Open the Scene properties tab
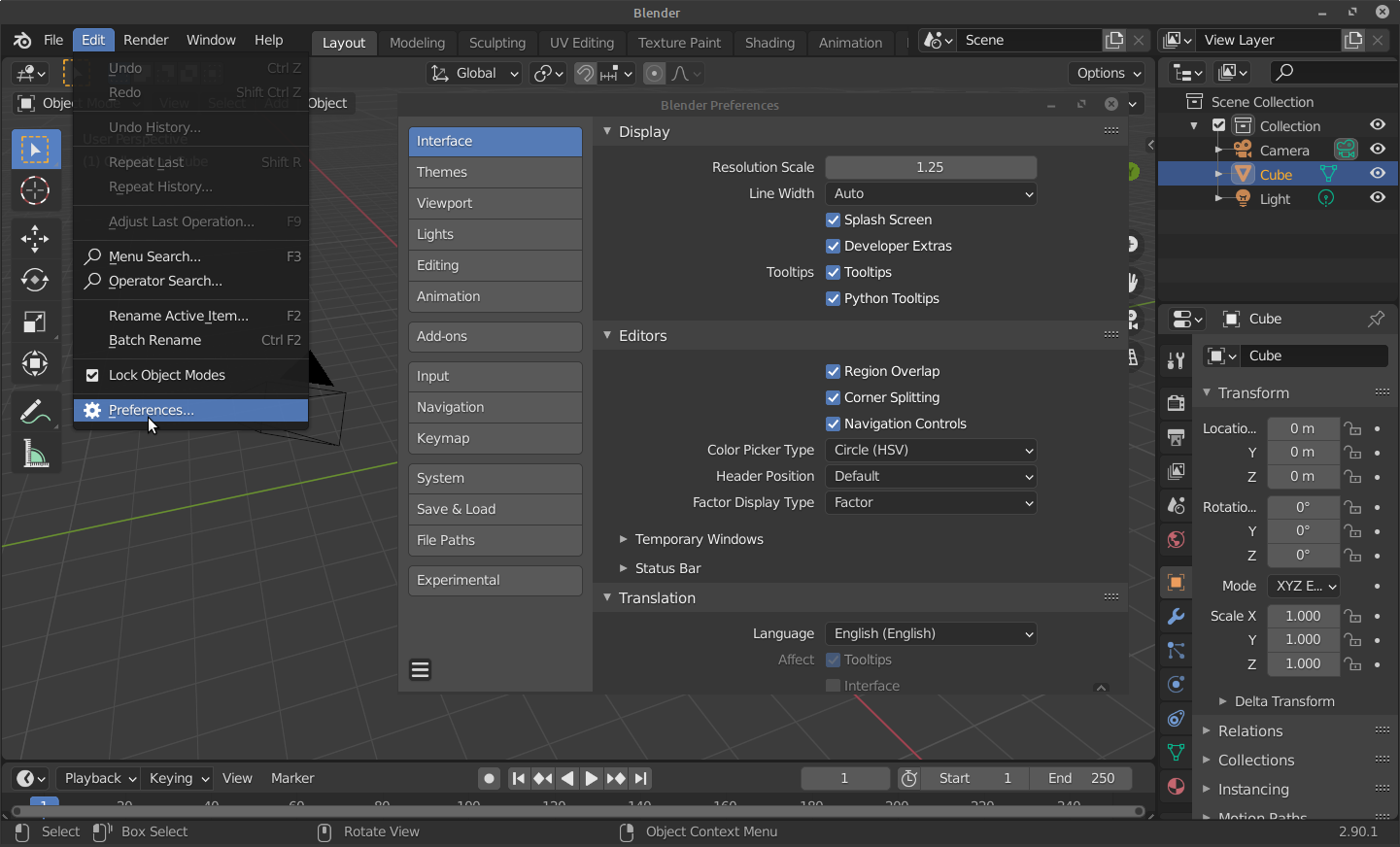 coord(1176,505)
